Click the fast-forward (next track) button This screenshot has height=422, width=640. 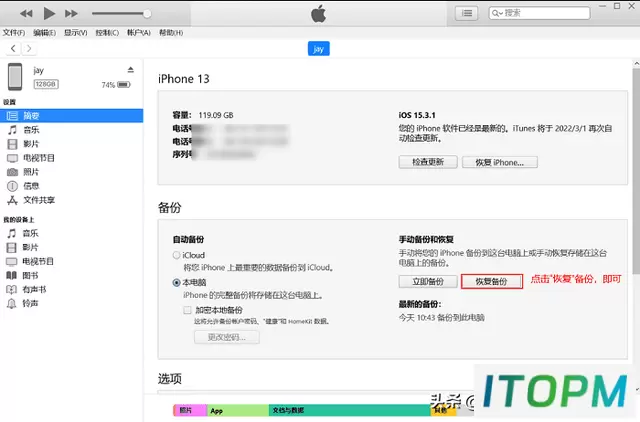click(x=71, y=14)
